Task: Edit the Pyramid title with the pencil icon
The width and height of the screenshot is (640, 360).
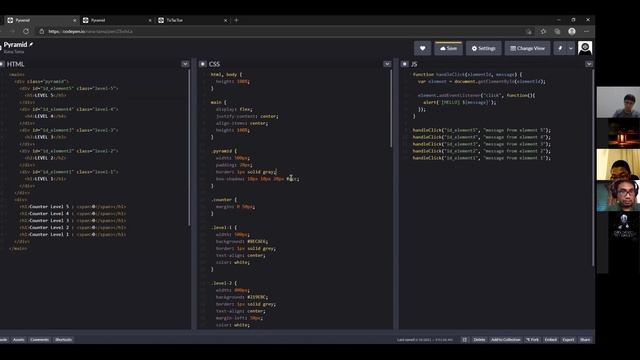Action: click(31, 44)
